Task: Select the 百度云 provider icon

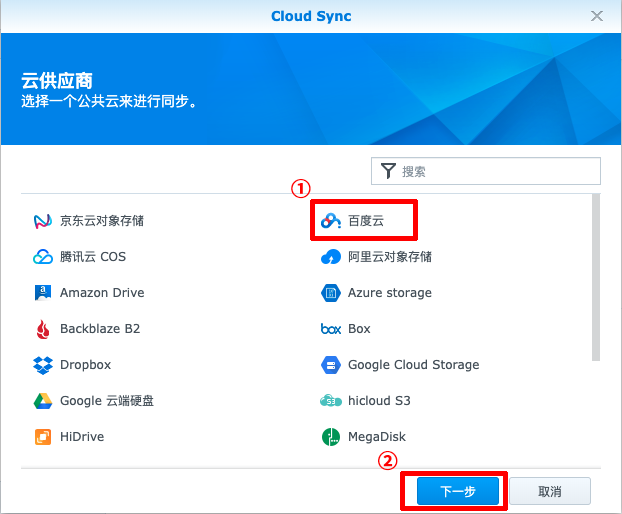Action: pos(331,221)
